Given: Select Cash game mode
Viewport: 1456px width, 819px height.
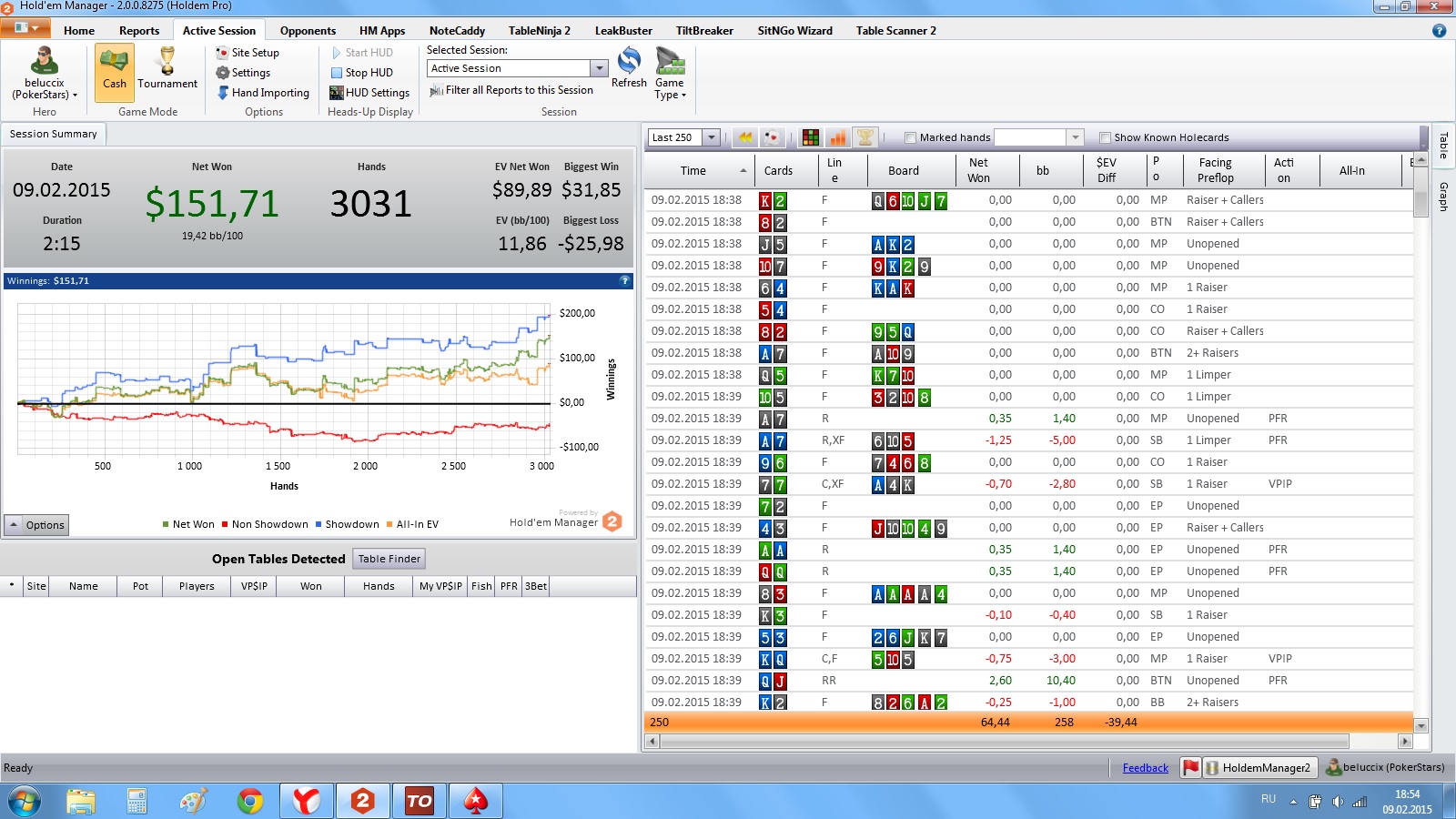Looking at the screenshot, I should pos(115,72).
